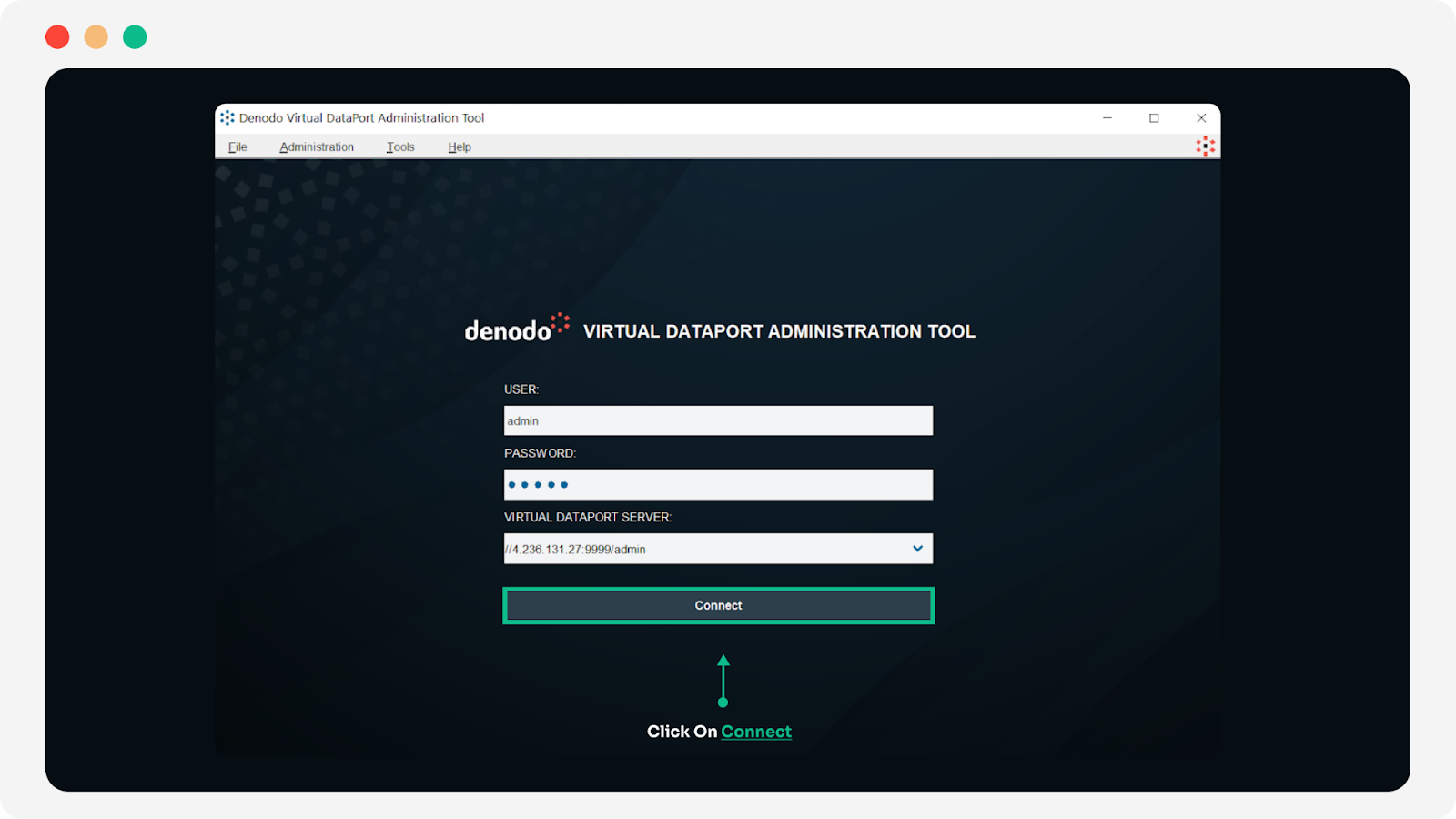This screenshot has height=819, width=1456.
Task: Click the VIRTUAL DATAPORT SERVER: label
Action: tap(588, 517)
